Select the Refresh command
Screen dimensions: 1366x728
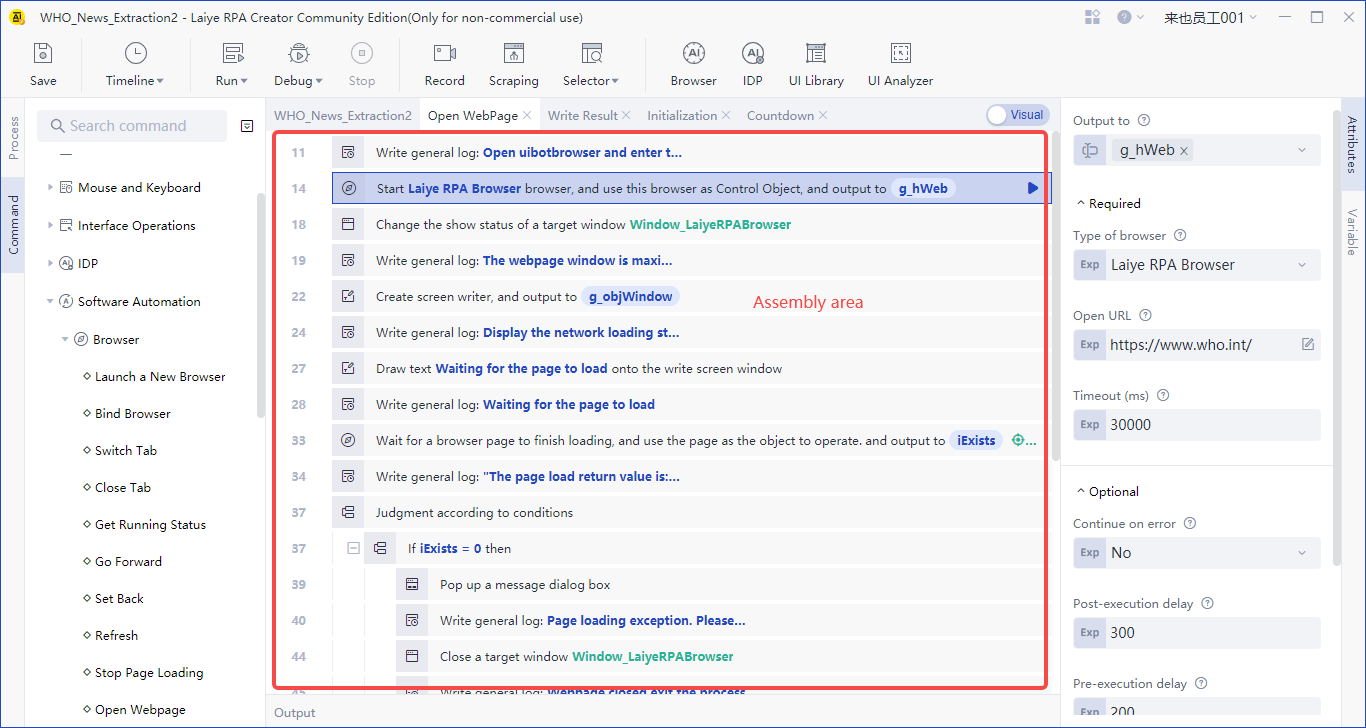click(x=116, y=636)
